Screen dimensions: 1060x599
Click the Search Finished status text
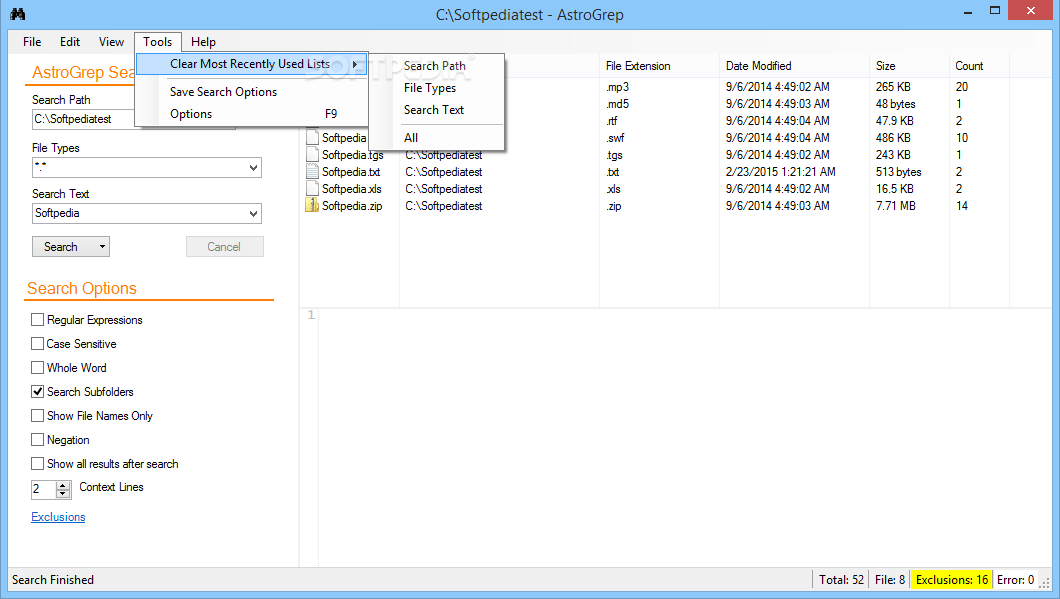53,580
